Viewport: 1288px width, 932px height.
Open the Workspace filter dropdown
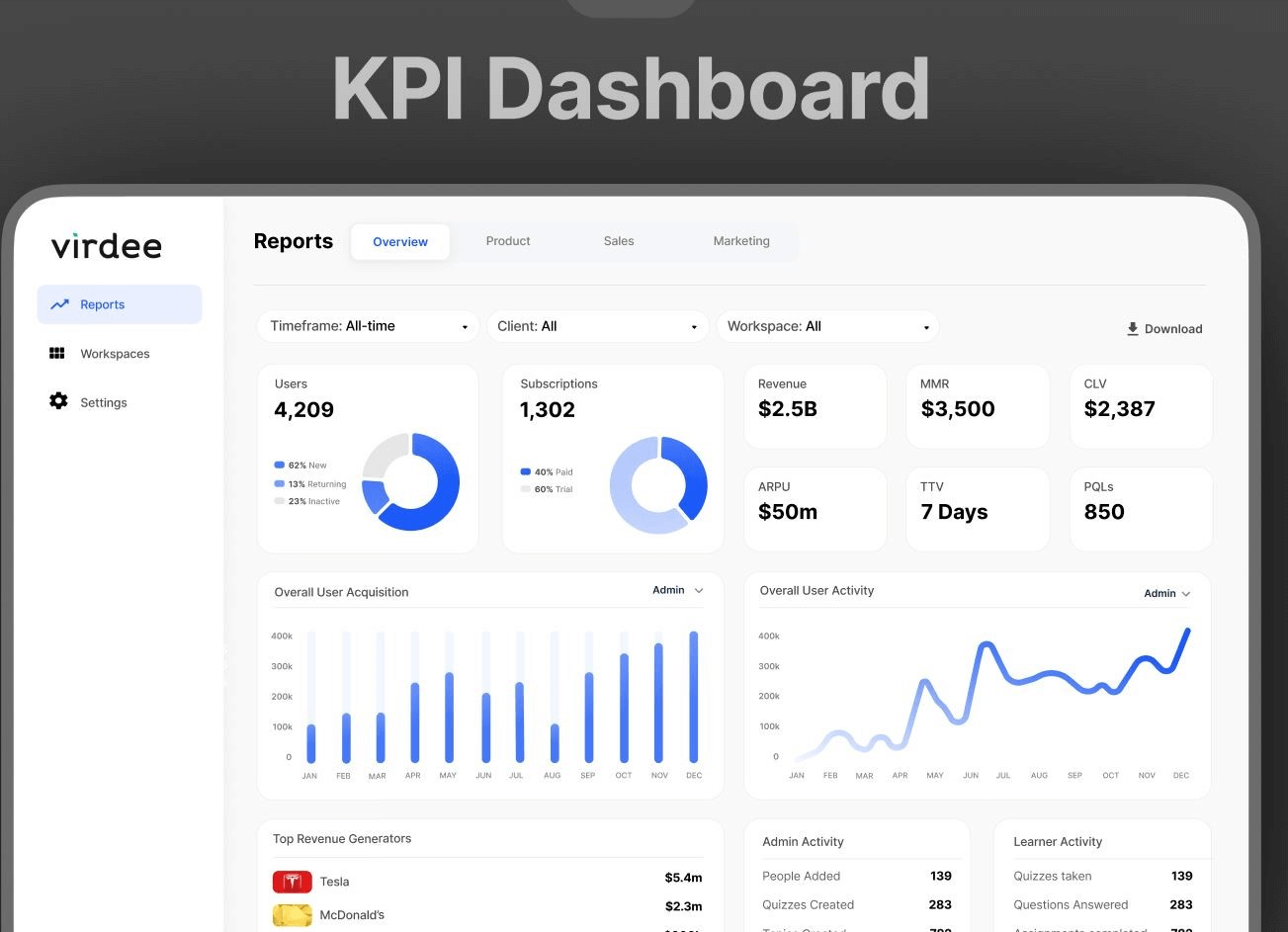827,326
